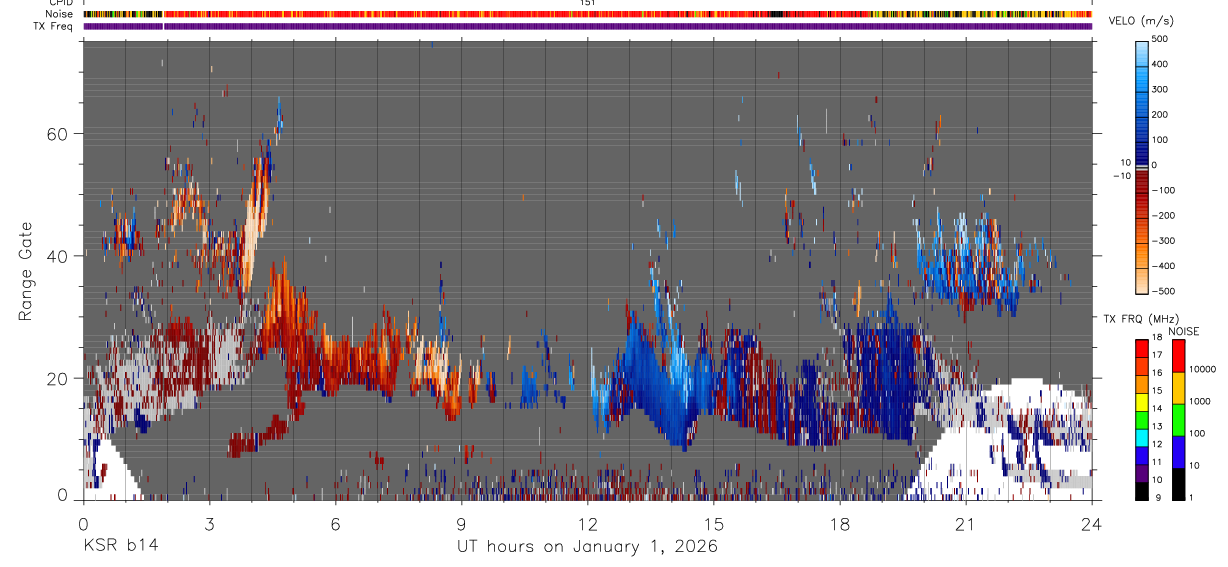Screen dimensions: 1228x567
Task: Select the 60 tick on Range Gate axis
Action: [57, 134]
